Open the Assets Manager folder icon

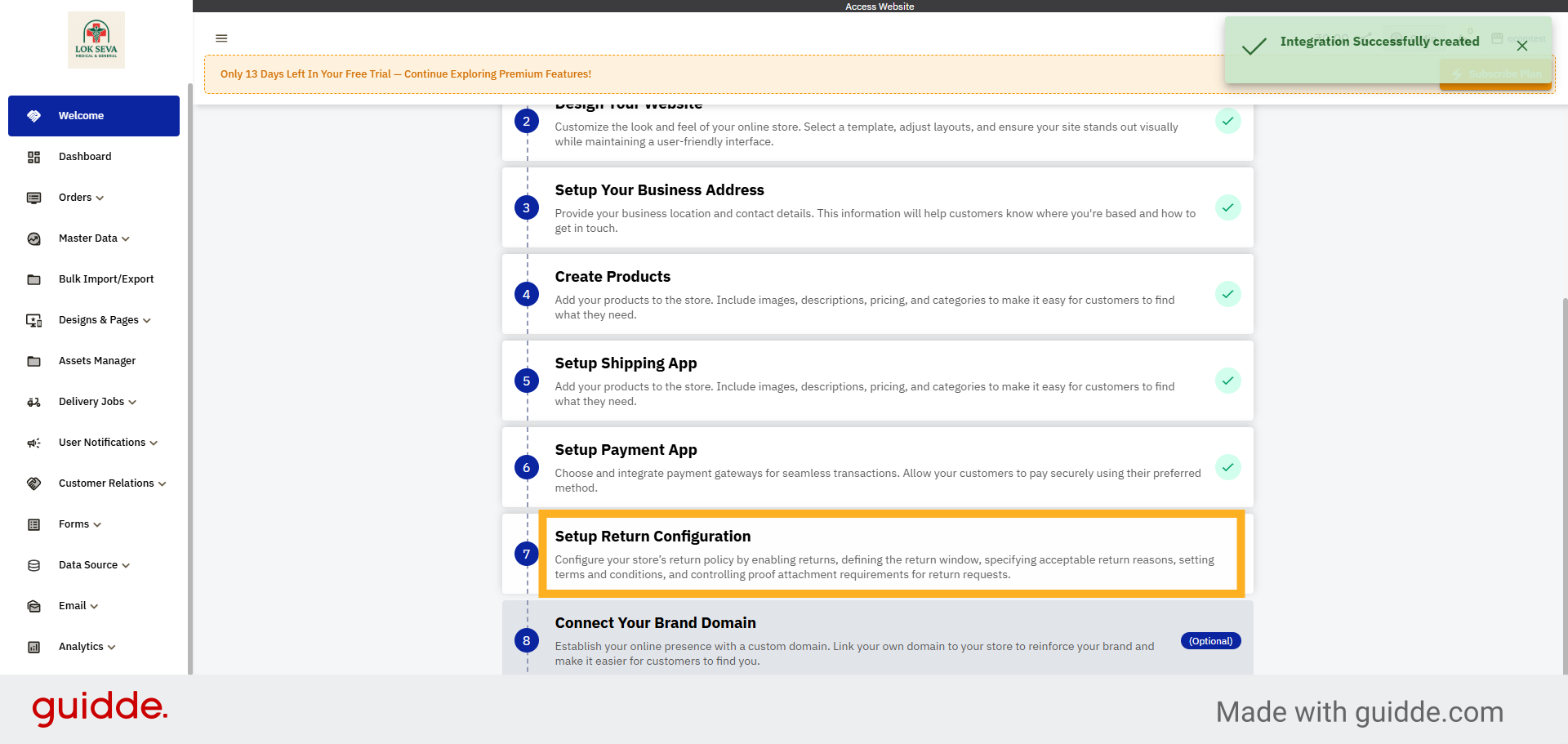(33, 361)
